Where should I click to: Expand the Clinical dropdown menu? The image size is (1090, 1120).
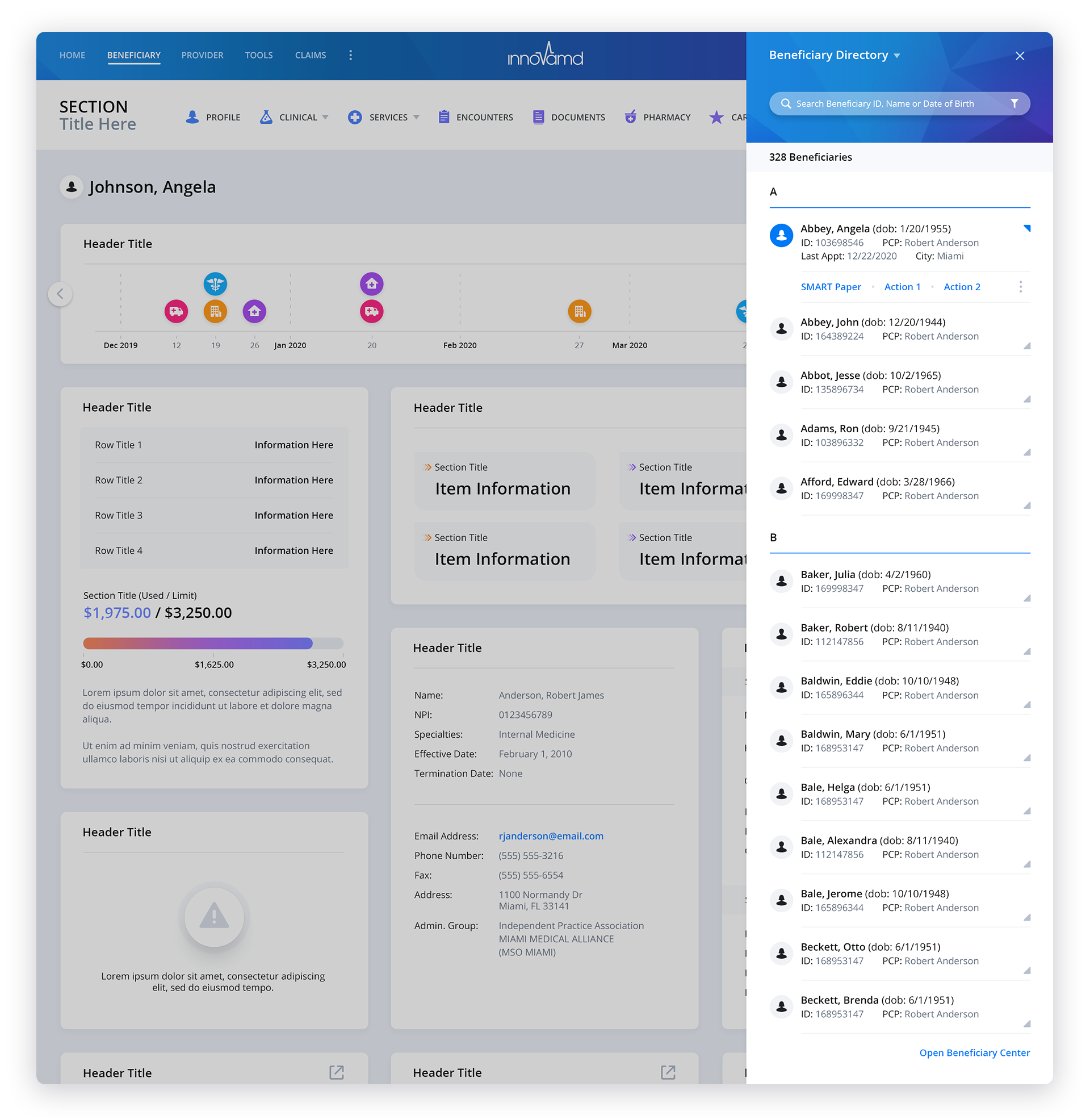point(325,117)
